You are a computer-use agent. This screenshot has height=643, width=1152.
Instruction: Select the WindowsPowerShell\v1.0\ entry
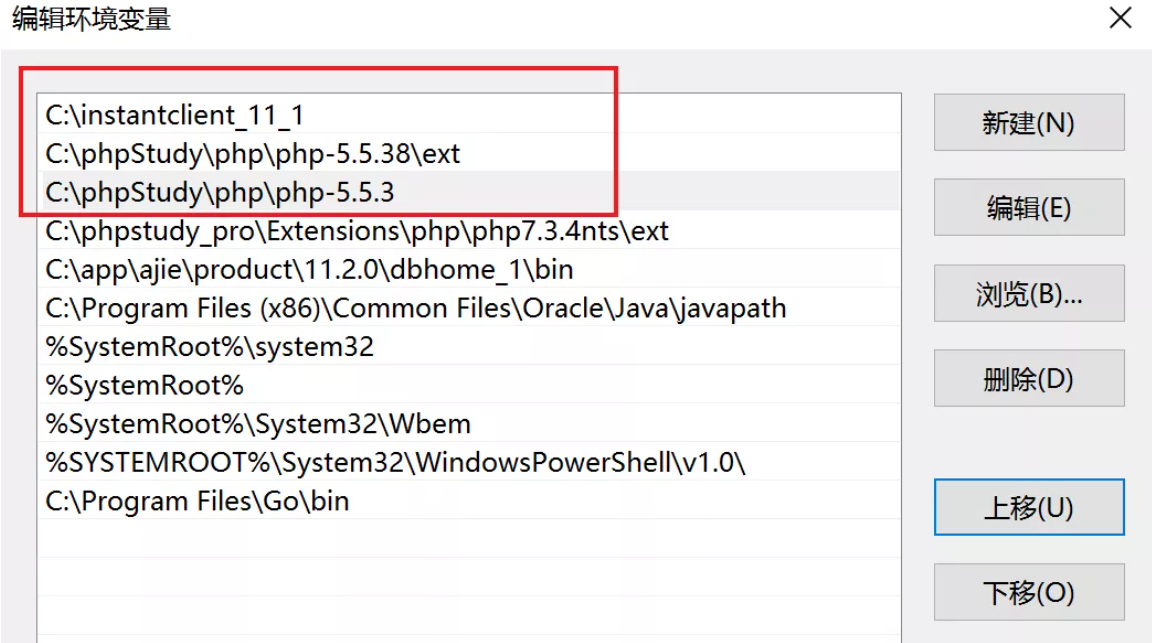pyautogui.click(x=469, y=461)
